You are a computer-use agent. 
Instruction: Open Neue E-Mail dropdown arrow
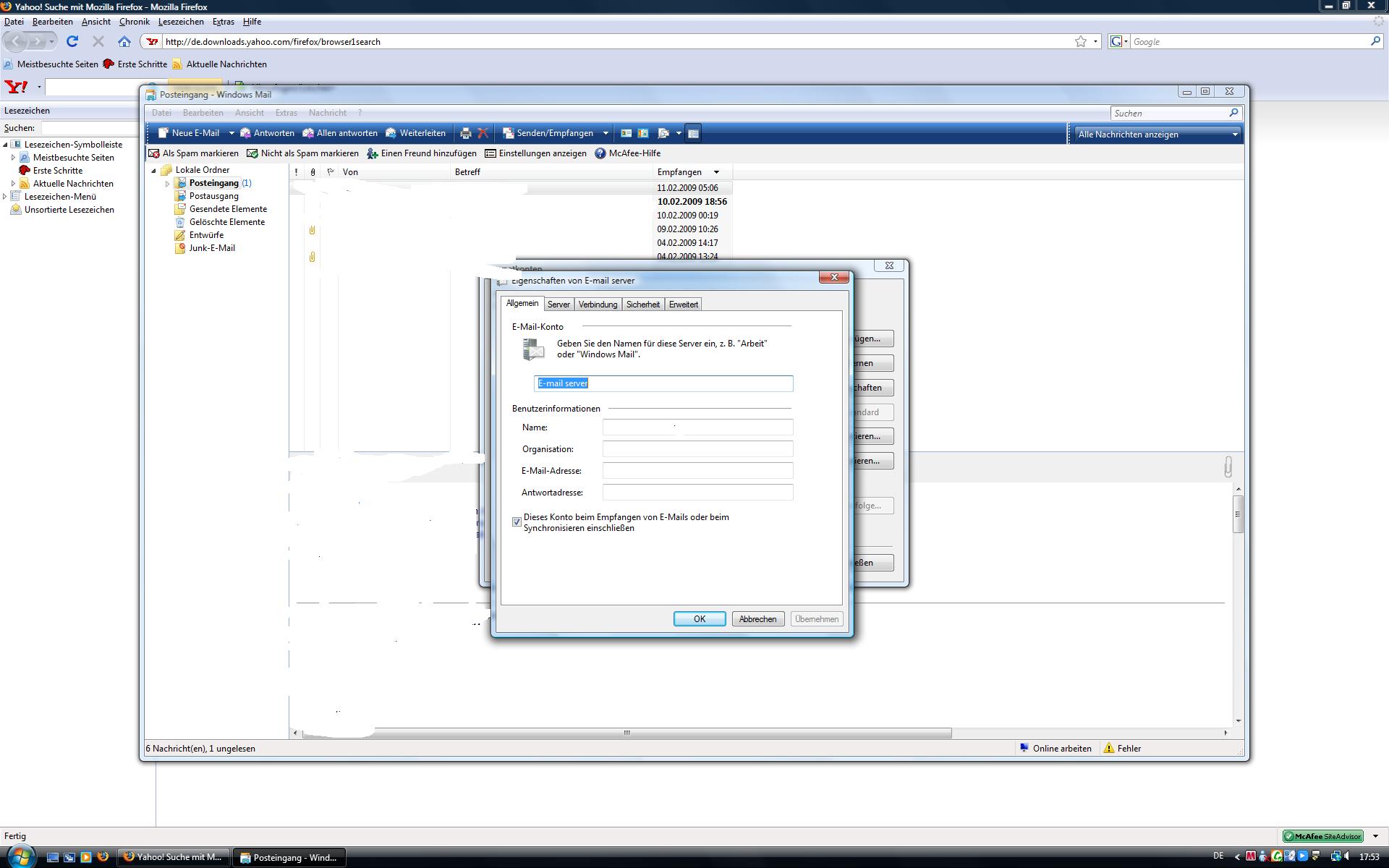coord(231,133)
